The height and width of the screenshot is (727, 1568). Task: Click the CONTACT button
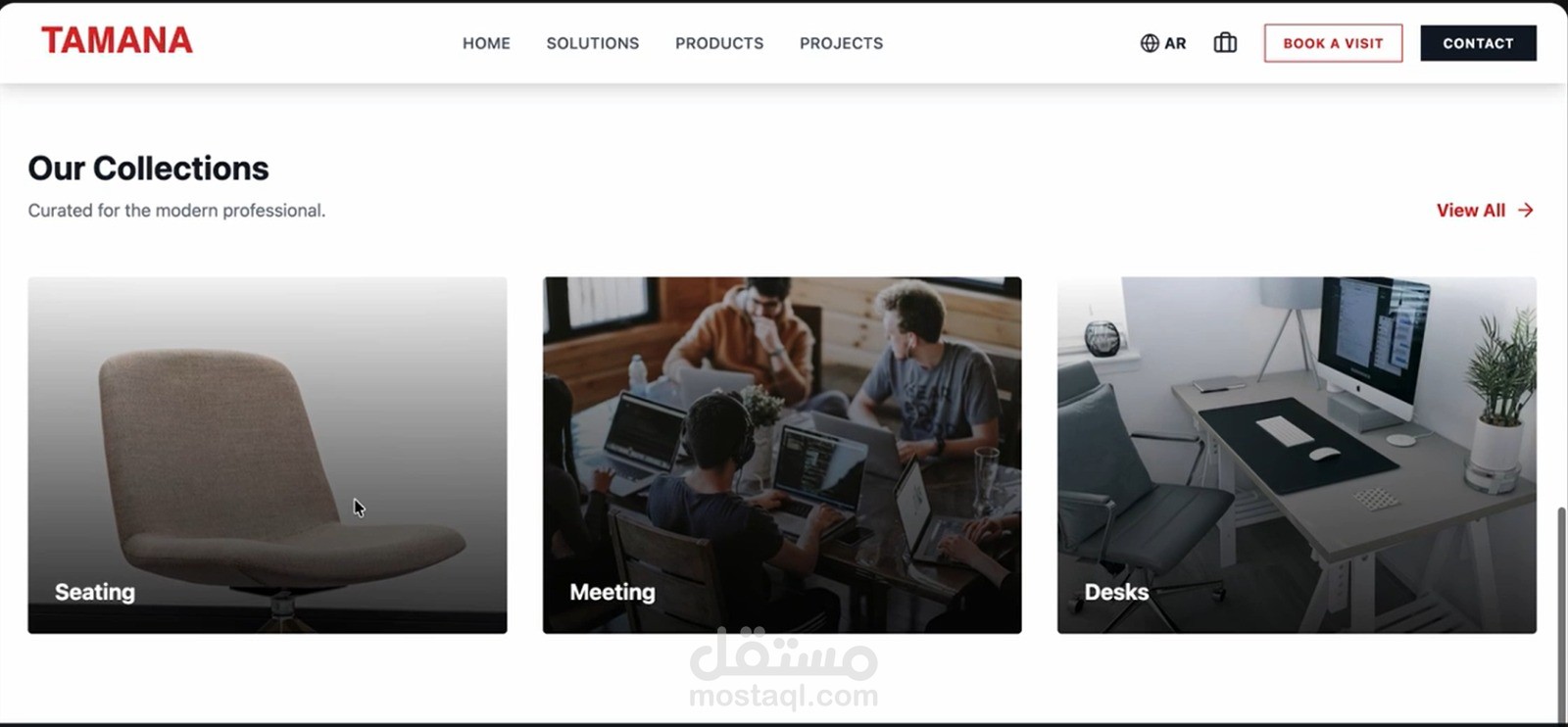1478,43
